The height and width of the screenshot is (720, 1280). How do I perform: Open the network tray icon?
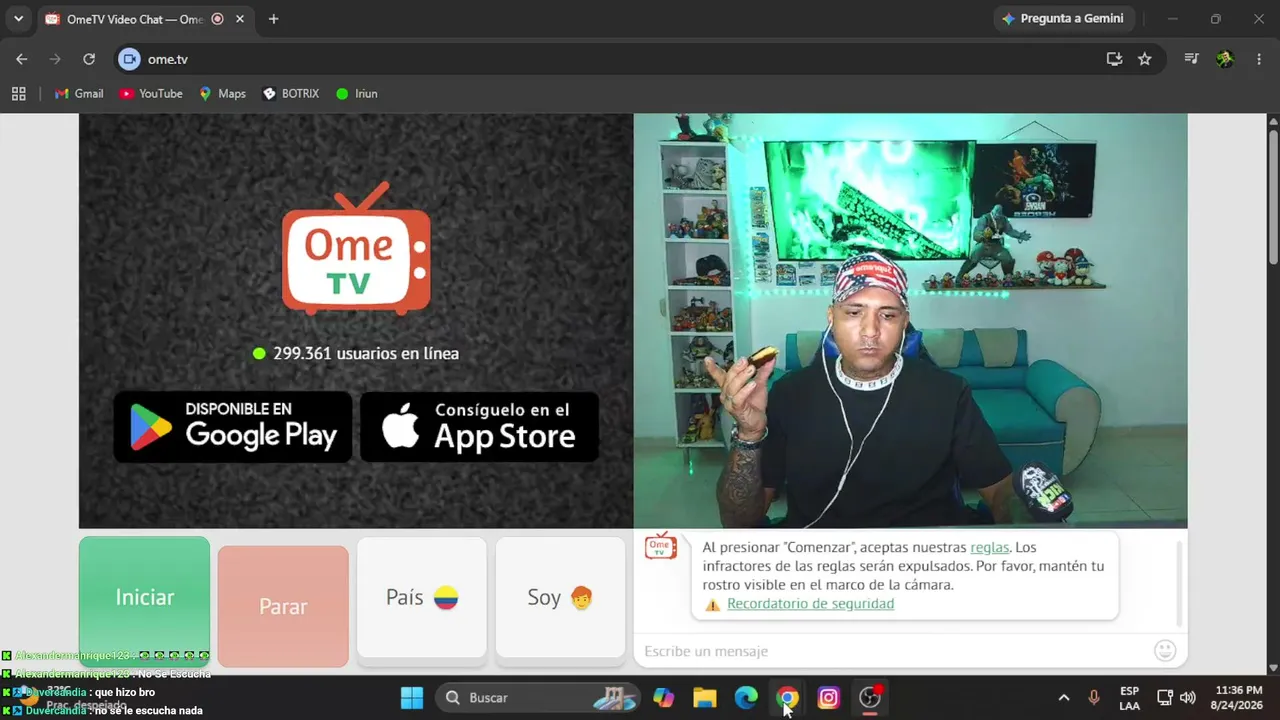(x=1165, y=698)
